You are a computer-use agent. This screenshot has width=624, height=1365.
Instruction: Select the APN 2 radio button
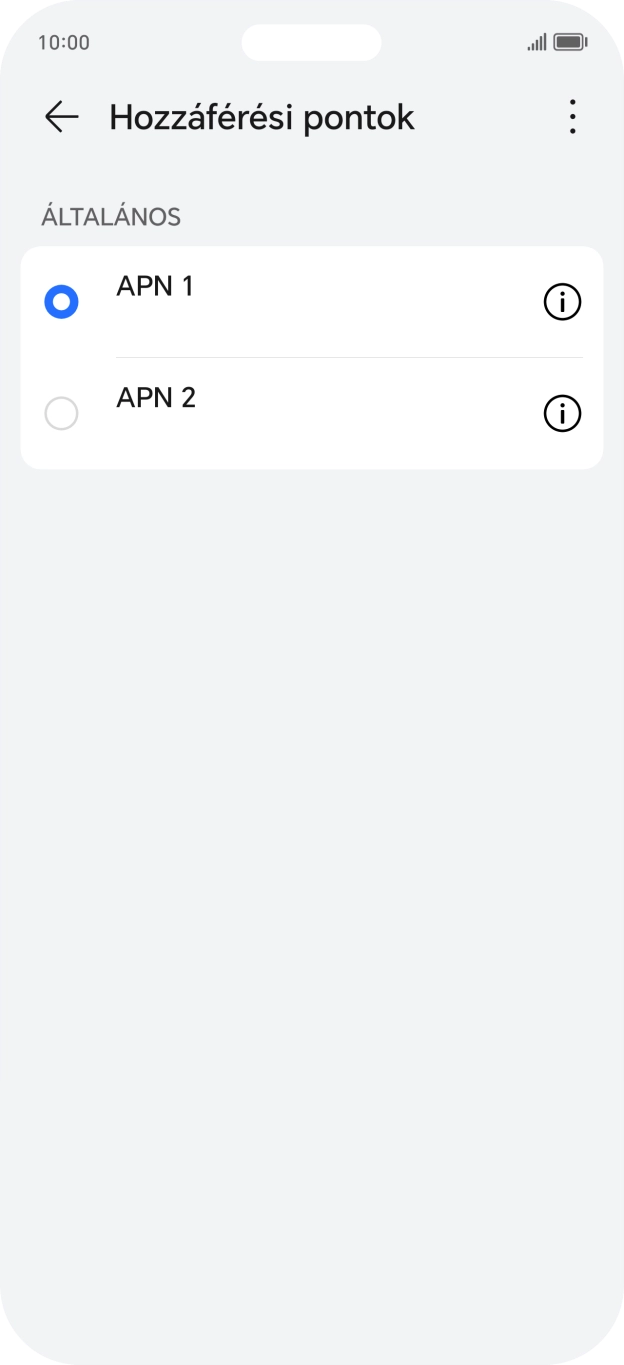pos(61,413)
